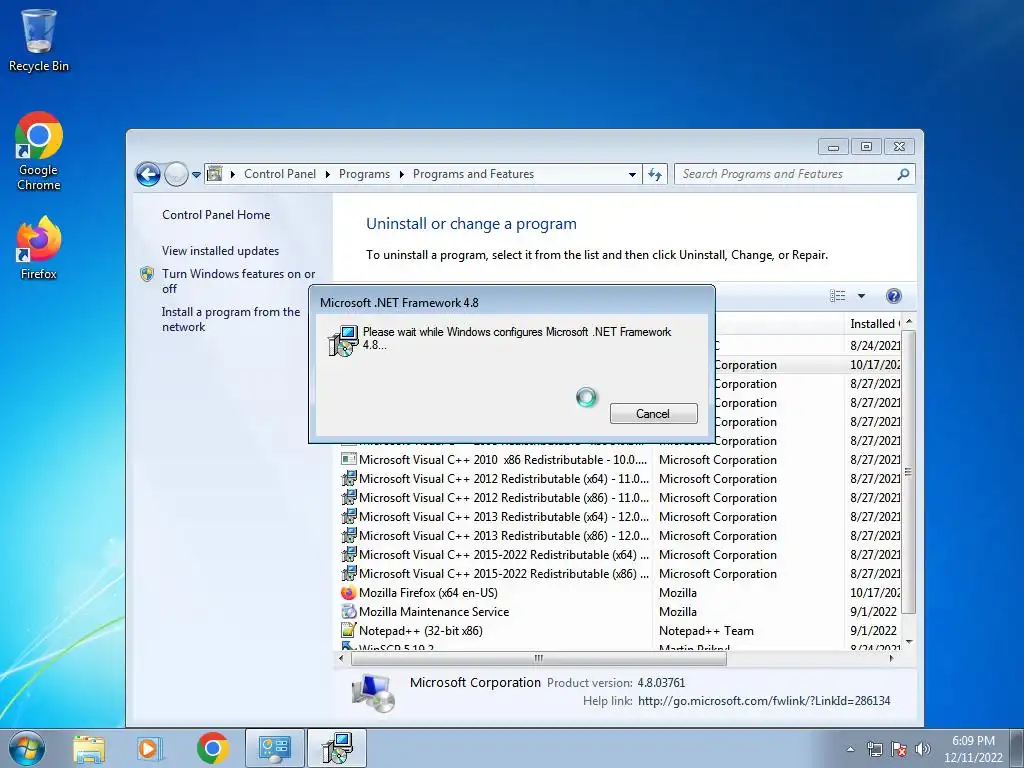Click the vertical scrollbar thumb in program list
Viewport: 1024px width, 768px height.
(x=908, y=472)
